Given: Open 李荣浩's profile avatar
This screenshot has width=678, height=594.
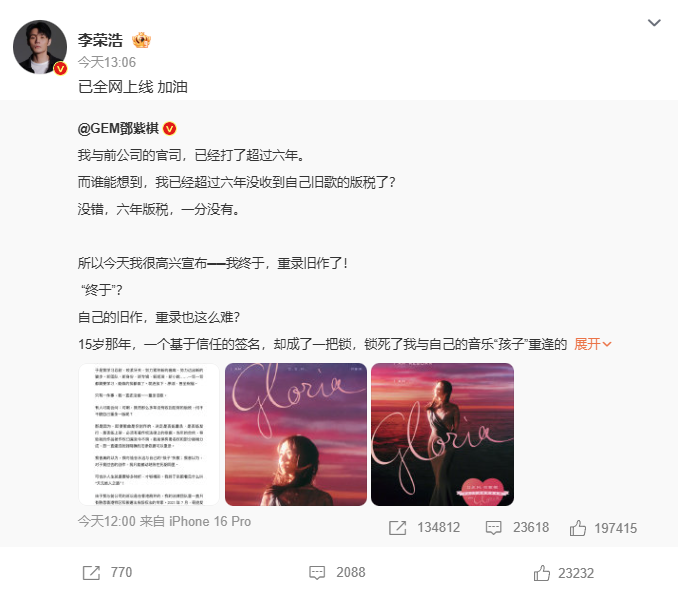Looking at the screenshot, I should pyautogui.click(x=40, y=47).
